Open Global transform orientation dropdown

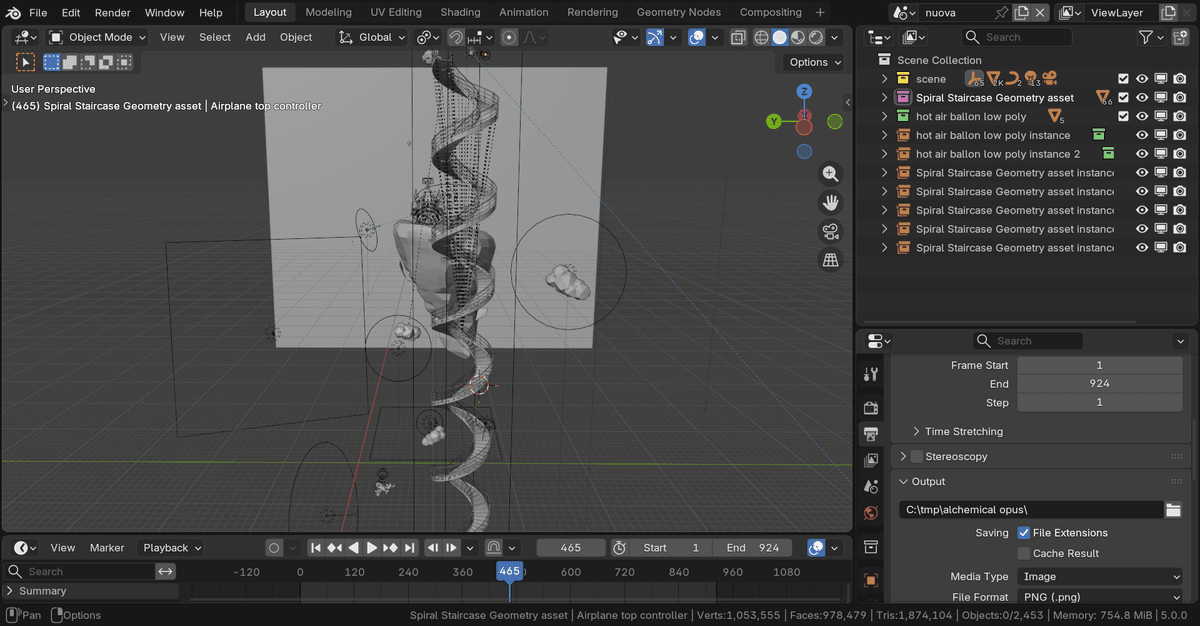coord(372,37)
